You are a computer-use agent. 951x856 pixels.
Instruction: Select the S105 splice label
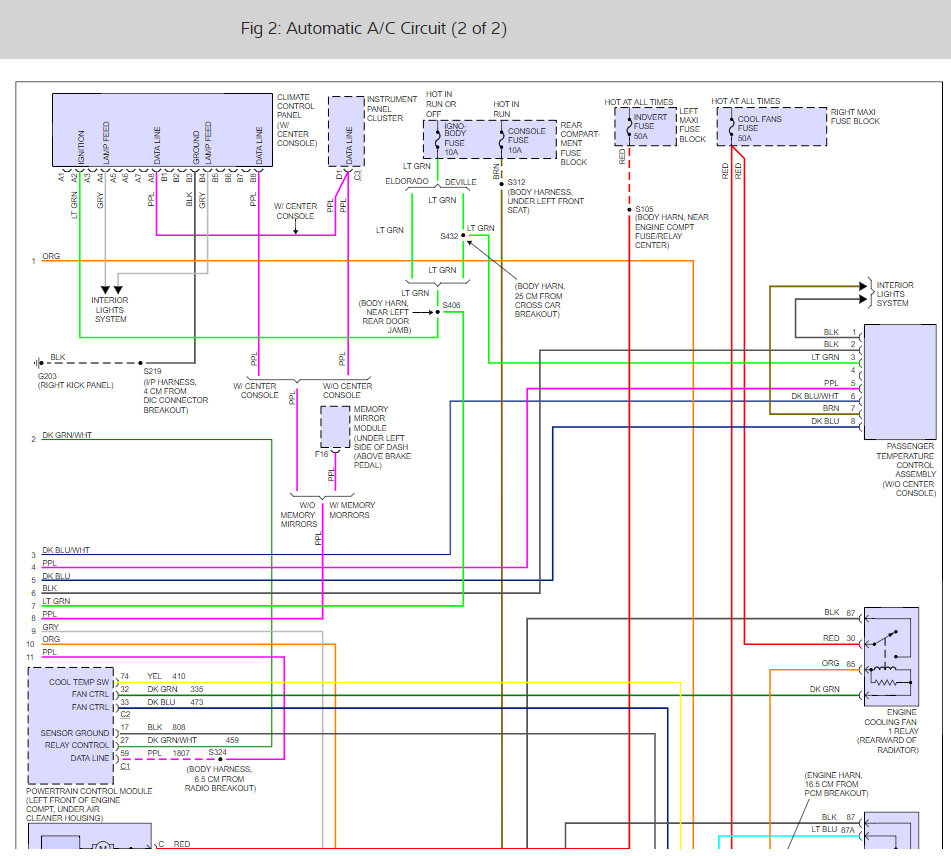644,209
